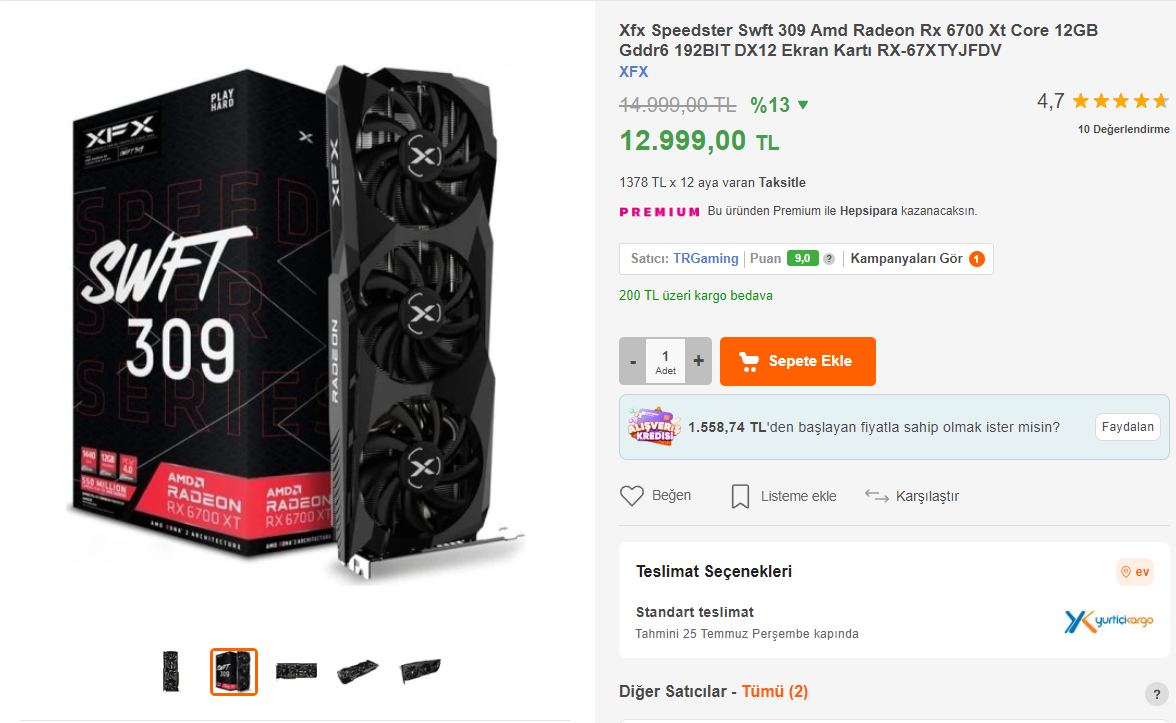
Task: Decrease quantity with the minus button
Action: point(633,361)
